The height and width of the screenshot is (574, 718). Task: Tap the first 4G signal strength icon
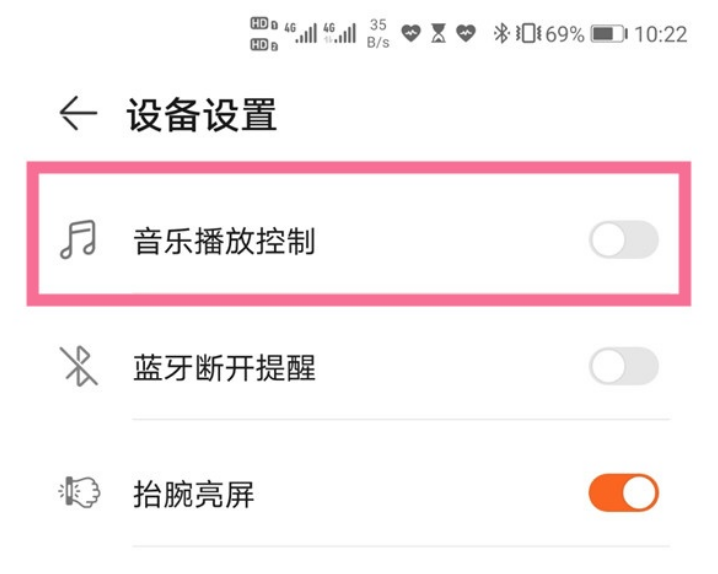pos(301,34)
